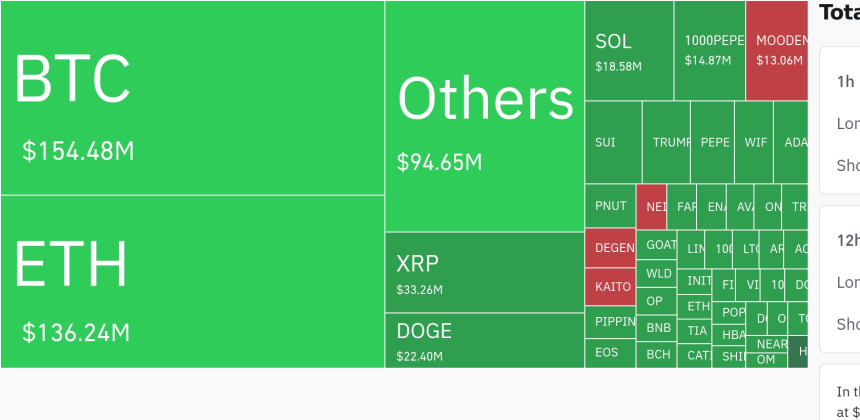Select the 1000PEPE $14.87M tile
This screenshot has width=860, height=420.
[709, 51]
